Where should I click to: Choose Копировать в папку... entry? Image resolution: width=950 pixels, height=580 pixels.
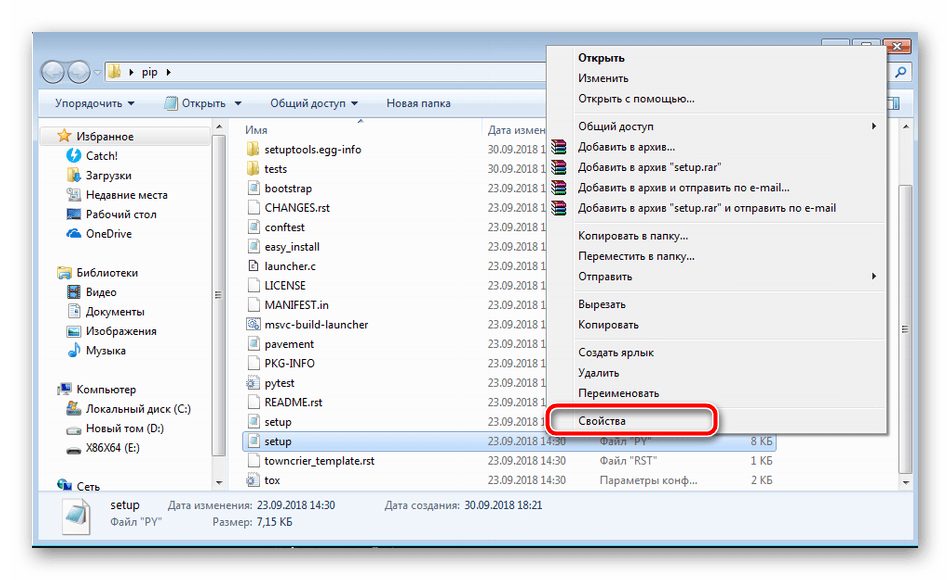click(633, 236)
